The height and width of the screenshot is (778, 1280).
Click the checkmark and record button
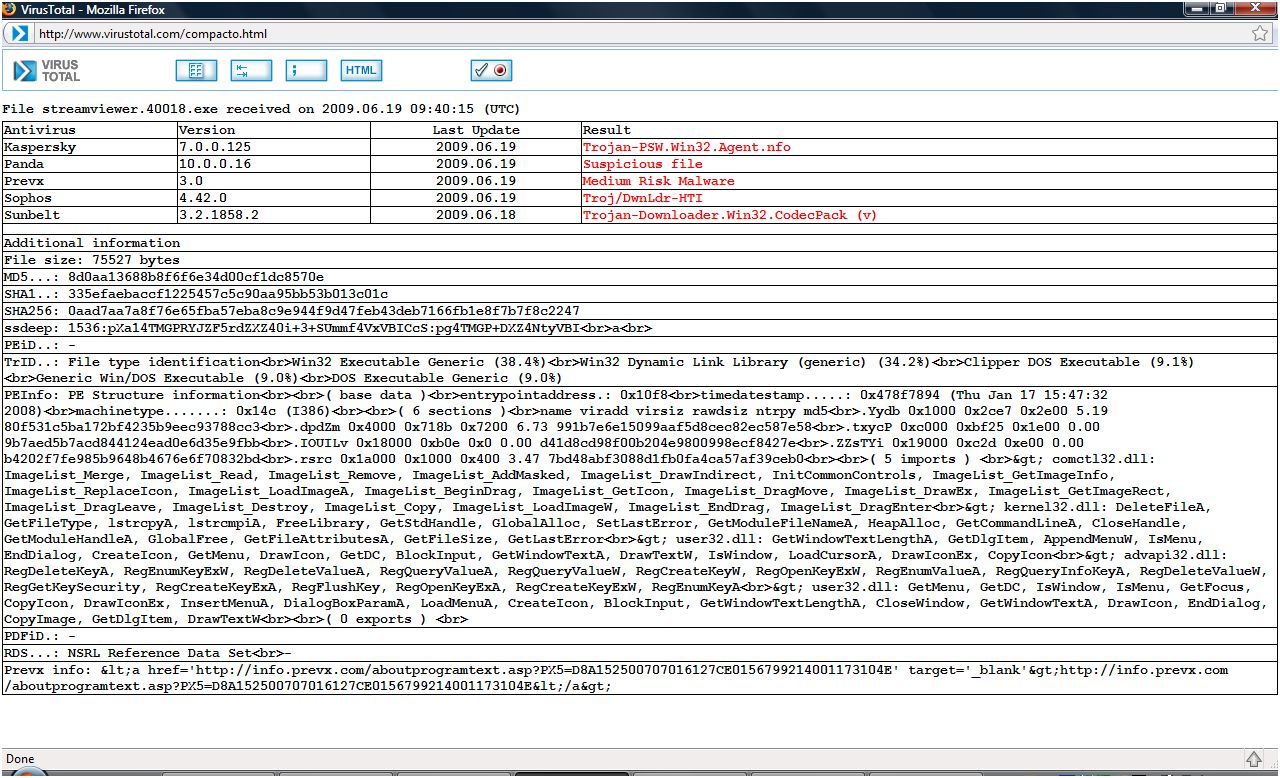tap(491, 70)
